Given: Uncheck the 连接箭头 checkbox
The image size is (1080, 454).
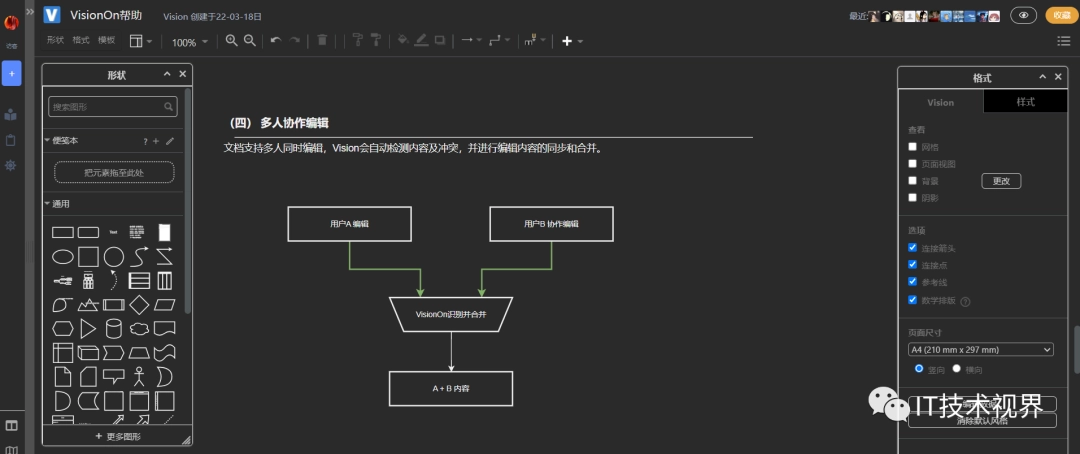Looking at the screenshot, I should point(913,247).
